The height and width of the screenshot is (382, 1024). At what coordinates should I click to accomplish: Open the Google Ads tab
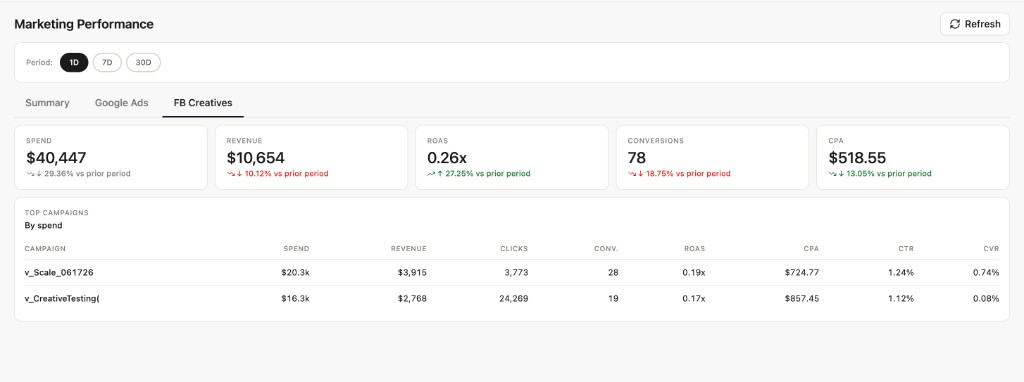point(121,103)
